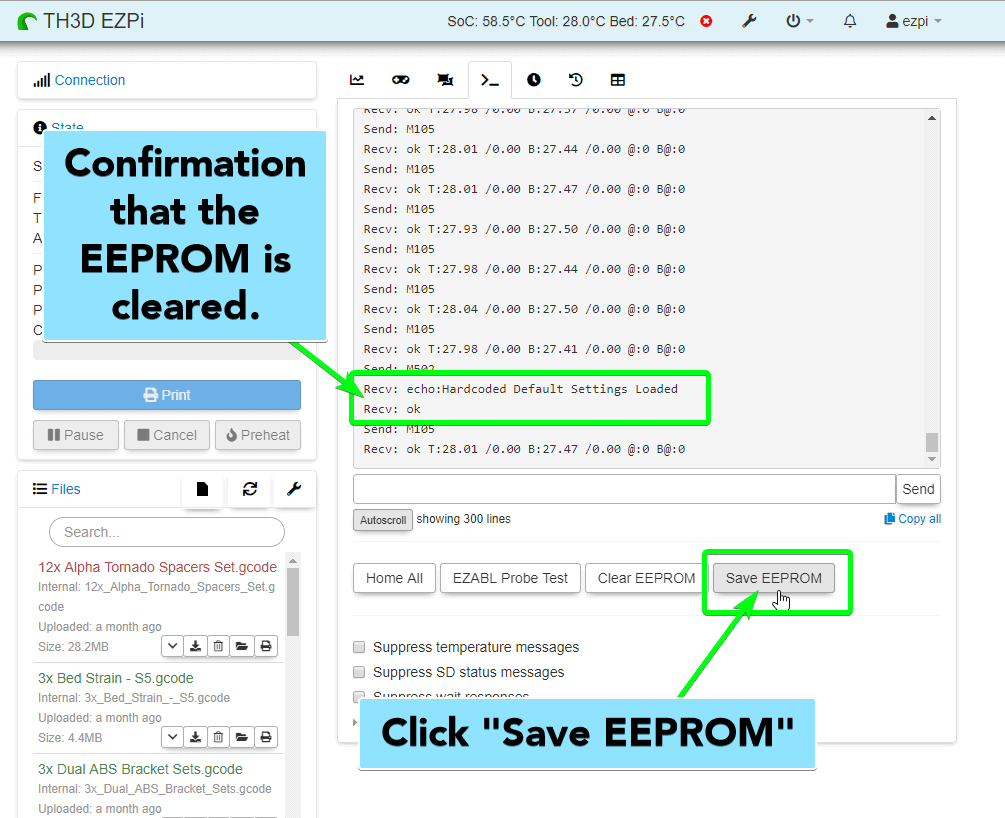Click the blue Print button

pyautogui.click(x=167, y=395)
